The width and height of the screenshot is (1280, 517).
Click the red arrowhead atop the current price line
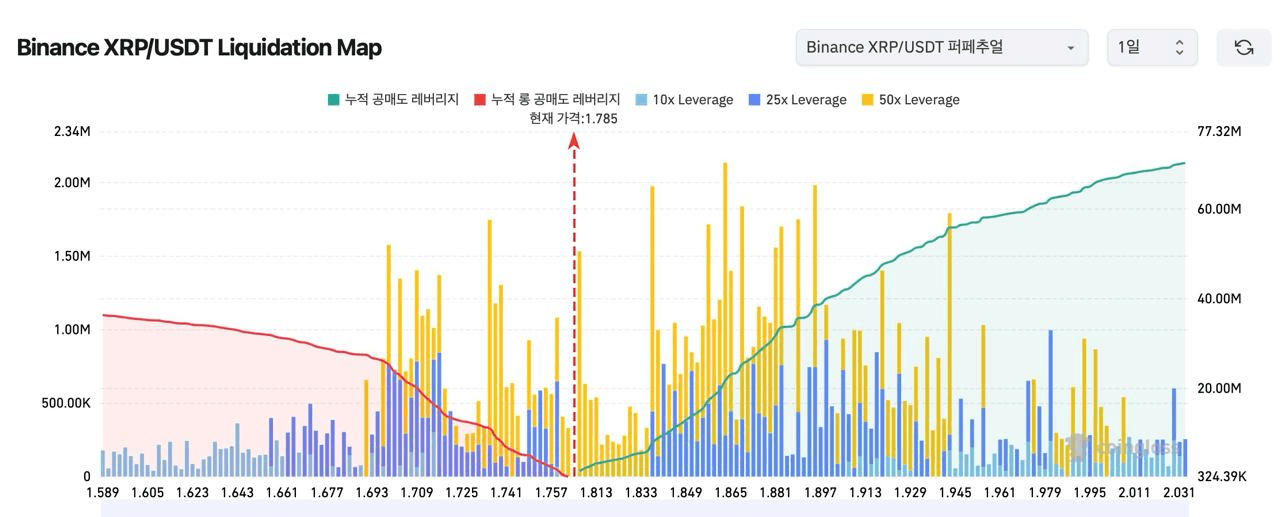pos(574,141)
